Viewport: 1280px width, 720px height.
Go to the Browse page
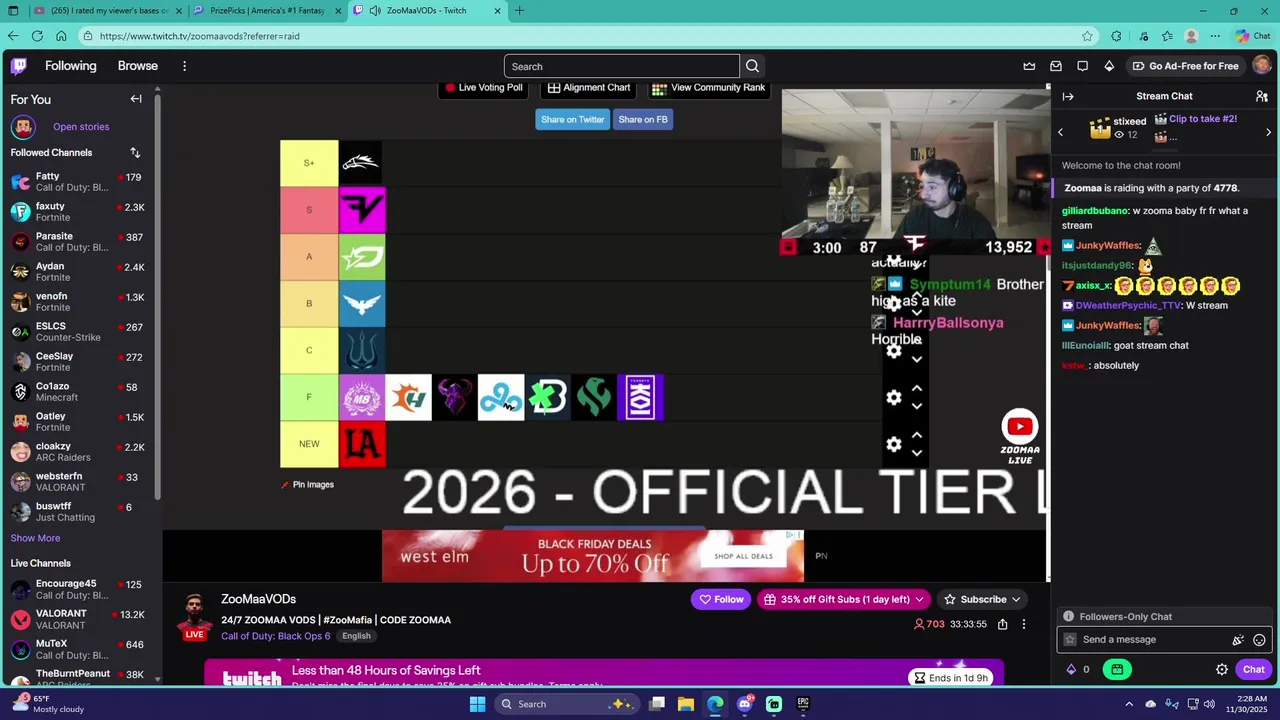[x=138, y=66]
